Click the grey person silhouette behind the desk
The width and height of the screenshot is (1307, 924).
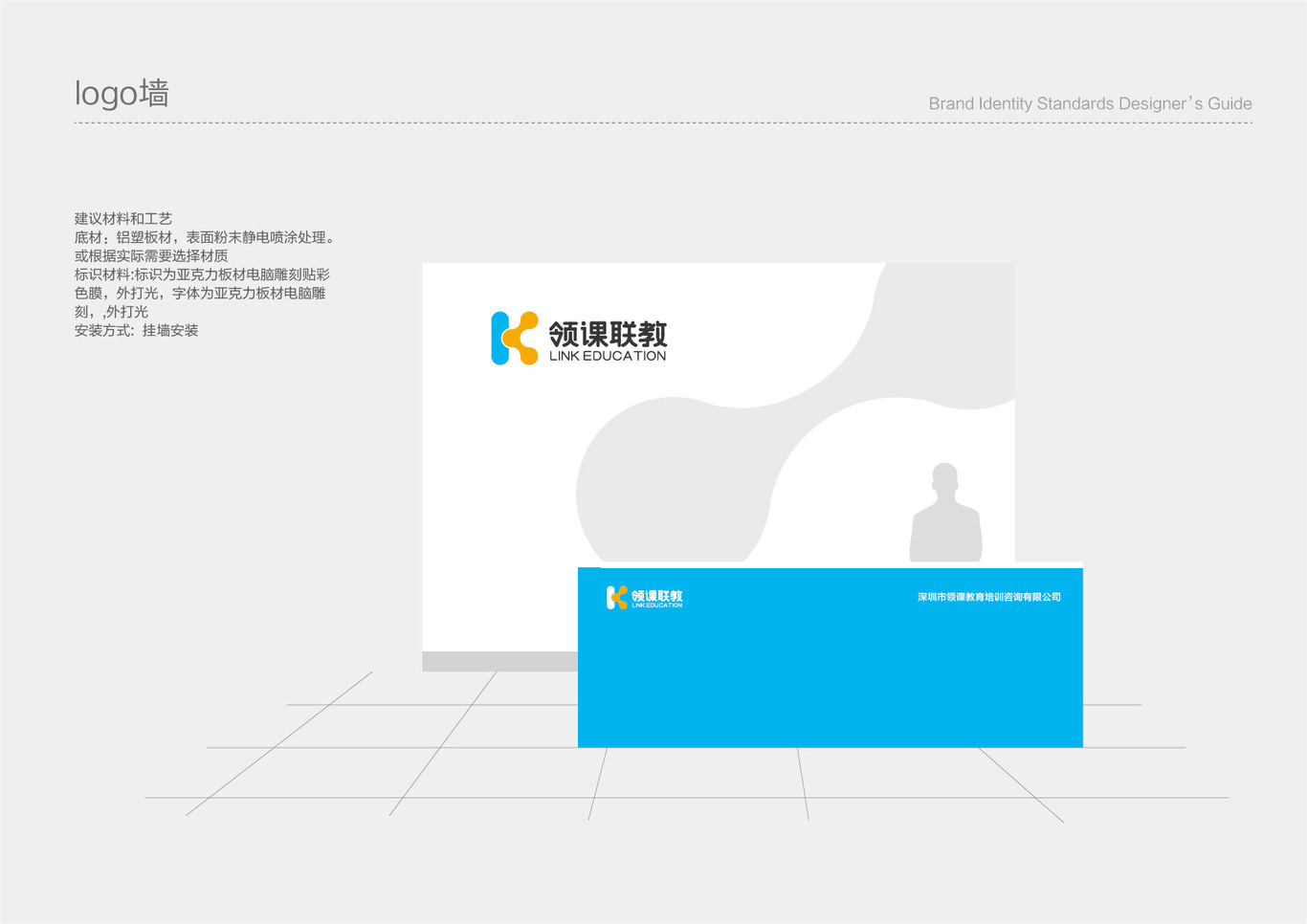[945, 513]
